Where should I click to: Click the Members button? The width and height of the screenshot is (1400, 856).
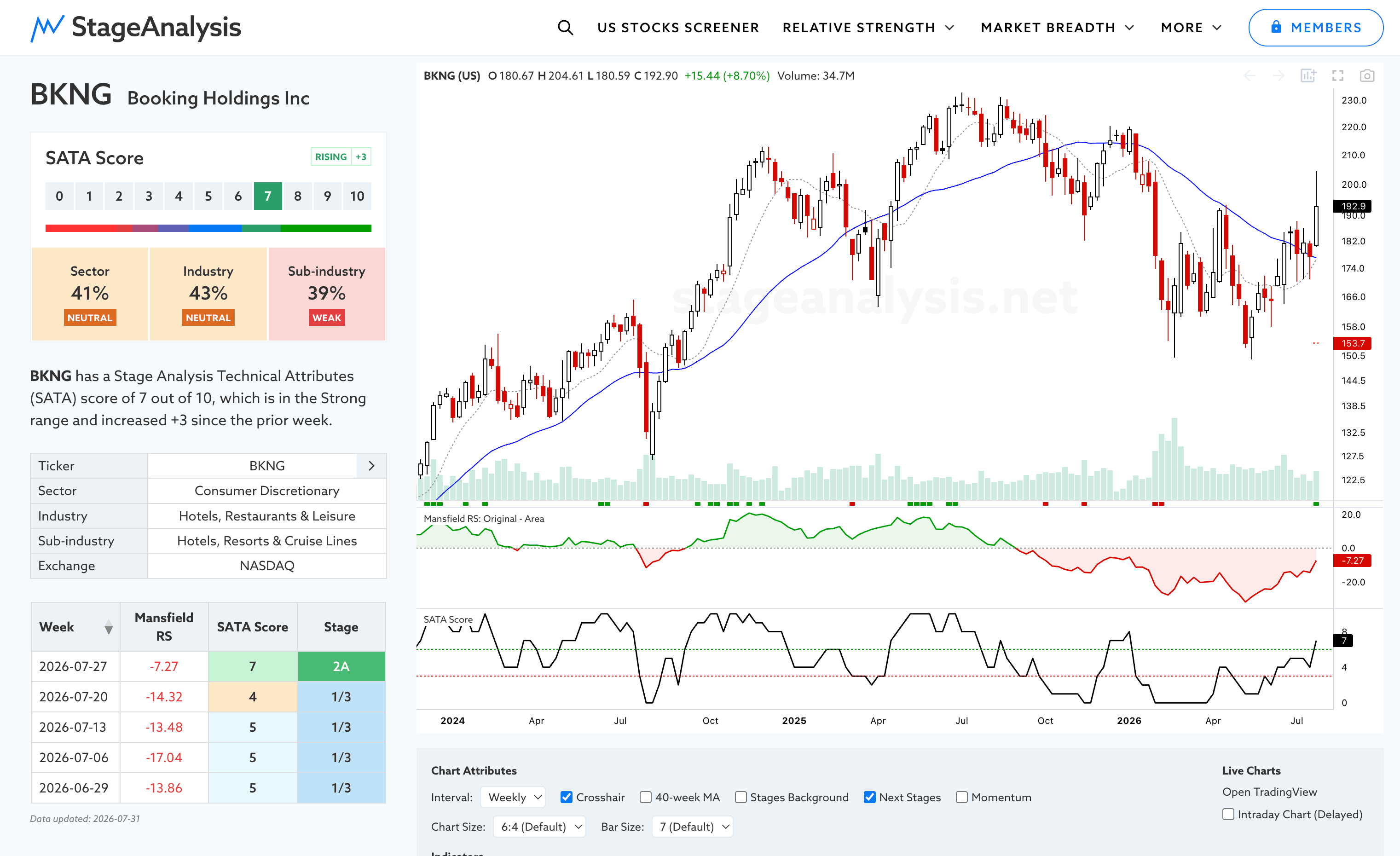click(1315, 27)
